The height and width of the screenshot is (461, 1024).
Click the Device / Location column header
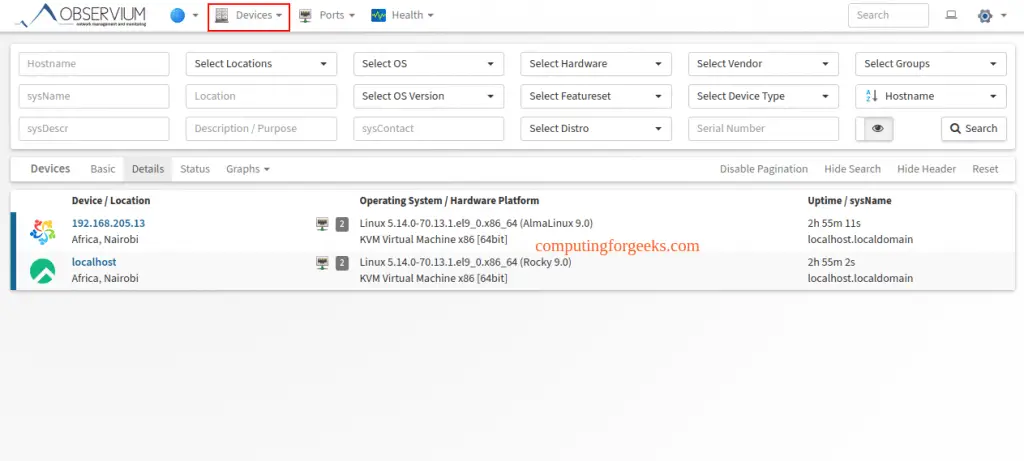tap(111, 200)
